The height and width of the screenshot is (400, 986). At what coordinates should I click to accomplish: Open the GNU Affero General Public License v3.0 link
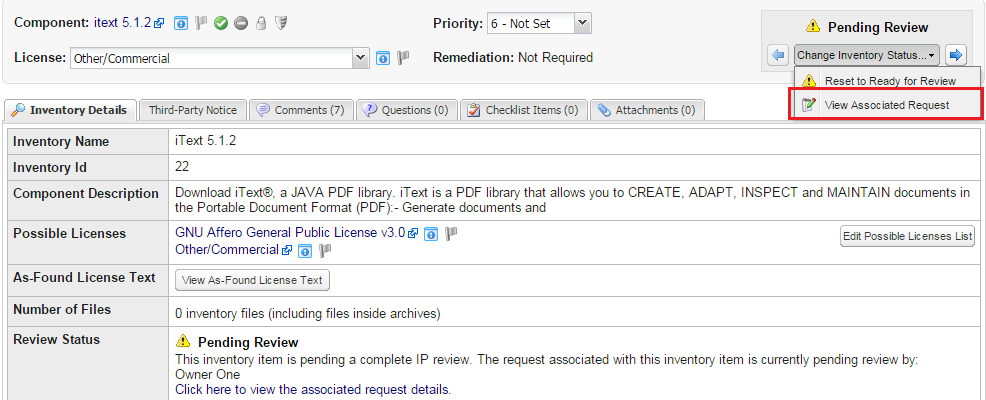click(x=290, y=233)
